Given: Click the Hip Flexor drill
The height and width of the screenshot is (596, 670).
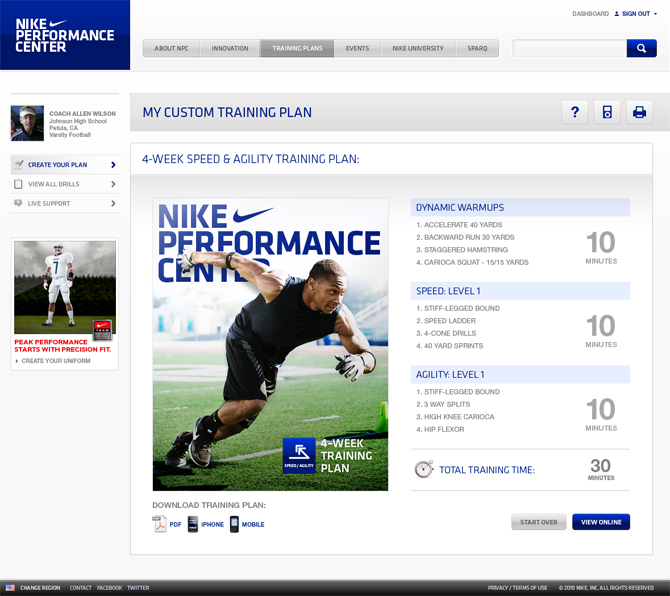Looking at the screenshot, I should point(440,429).
